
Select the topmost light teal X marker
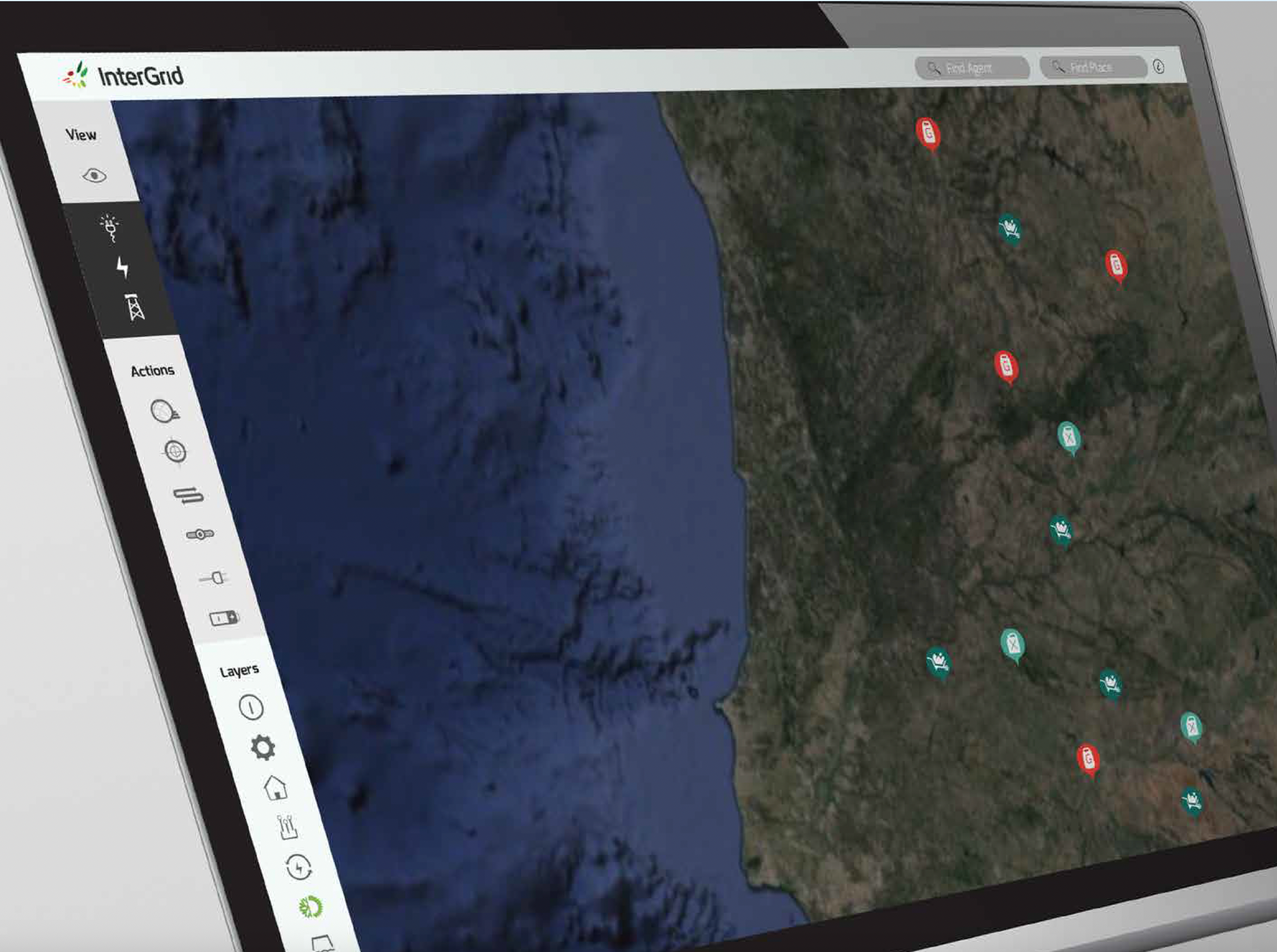[x=1069, y=438]
